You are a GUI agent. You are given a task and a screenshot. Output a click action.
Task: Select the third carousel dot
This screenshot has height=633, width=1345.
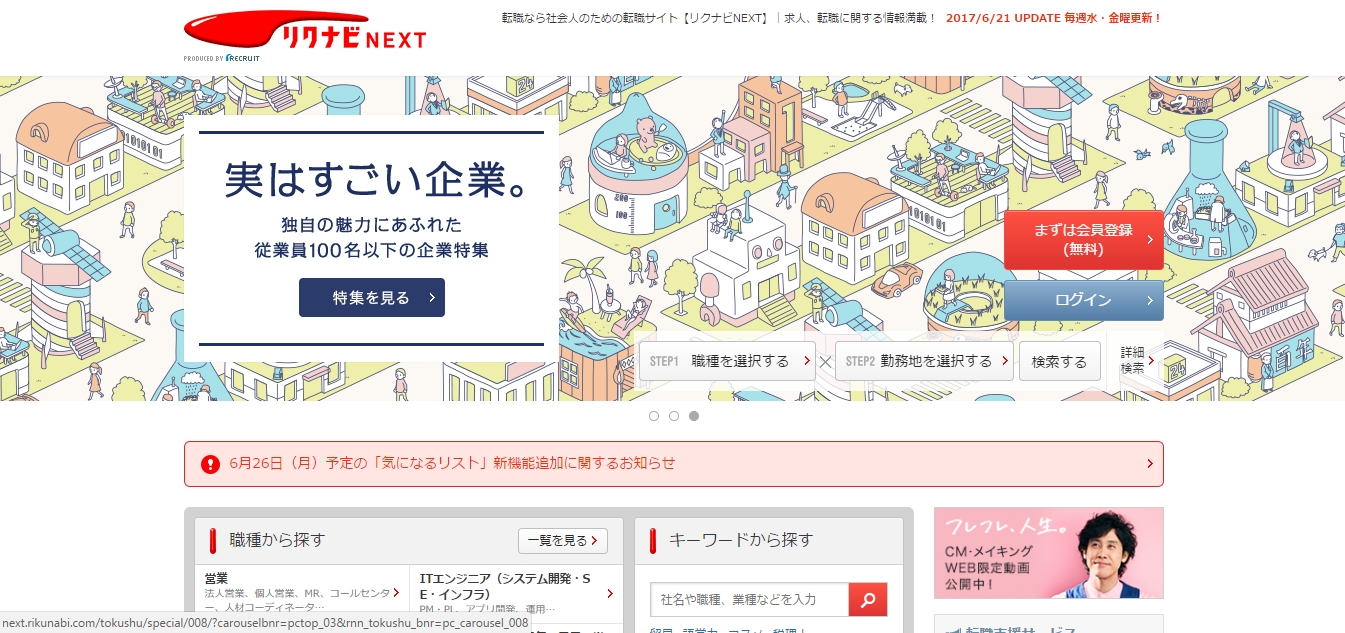point(695,414)
